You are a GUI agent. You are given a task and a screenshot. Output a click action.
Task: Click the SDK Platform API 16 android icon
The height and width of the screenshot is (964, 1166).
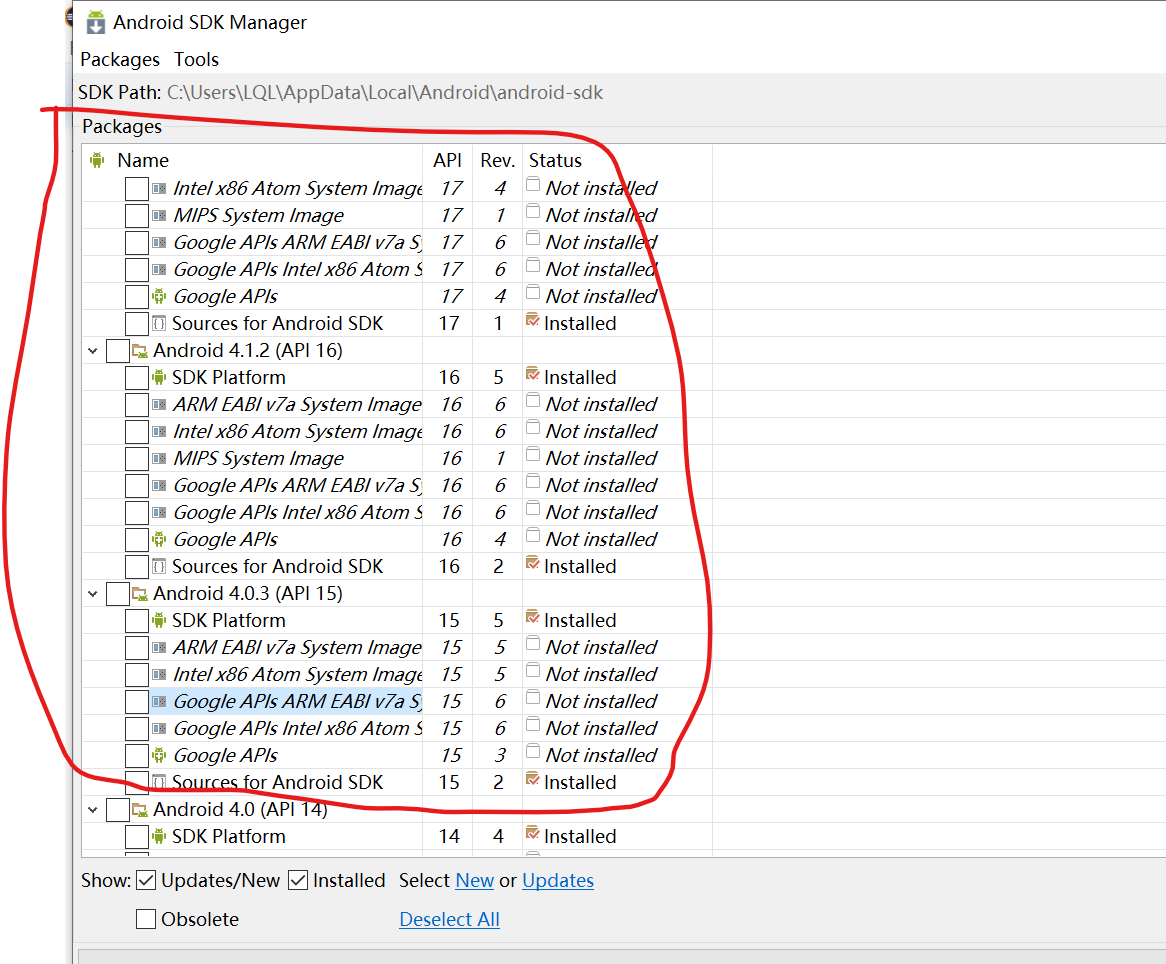pos(159,378)
